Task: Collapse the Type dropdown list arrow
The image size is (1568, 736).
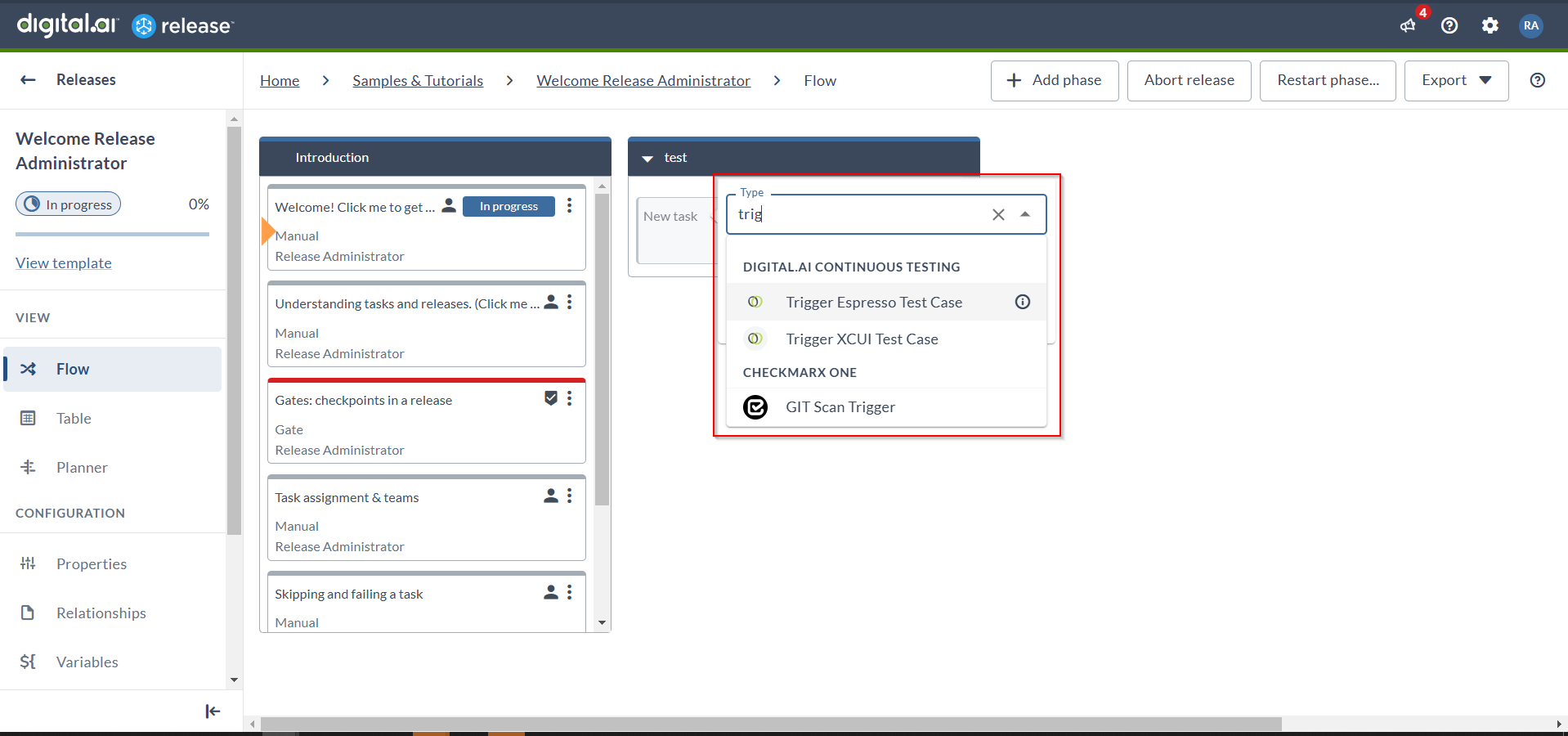Action: pos(1025,214)
